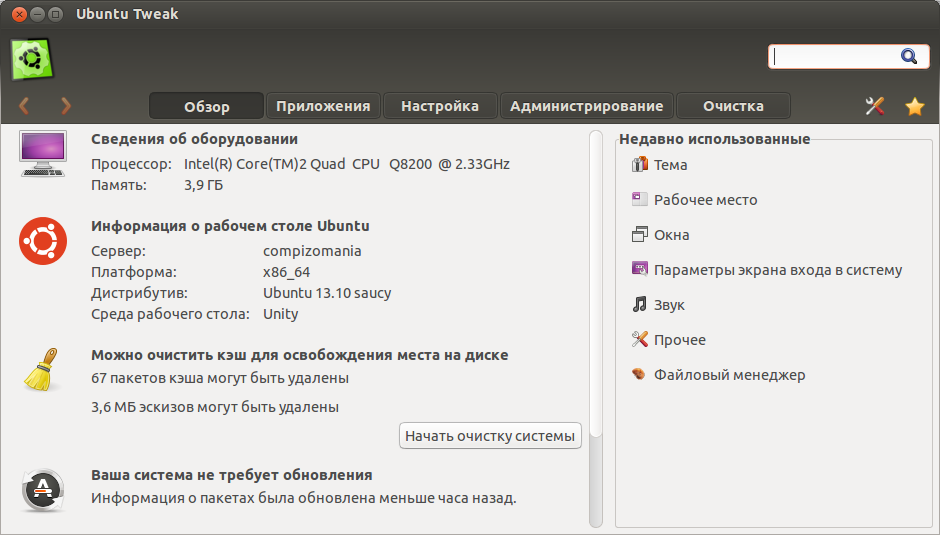
Task: Click Начать очистку системы button
Action: point(490,435)
